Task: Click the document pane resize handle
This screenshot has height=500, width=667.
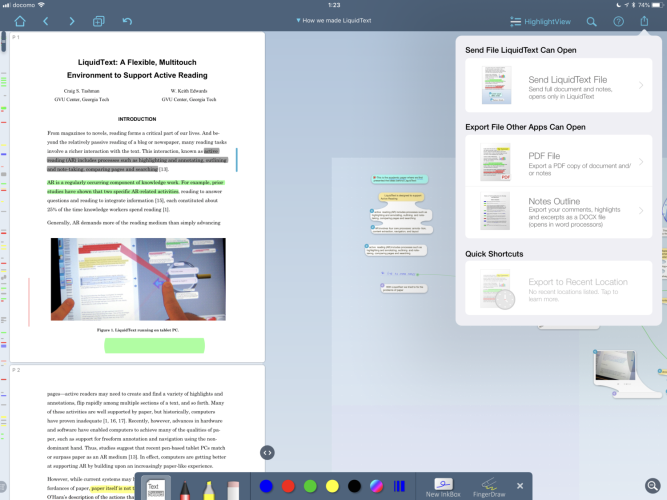Action: [x=267, y=452]
